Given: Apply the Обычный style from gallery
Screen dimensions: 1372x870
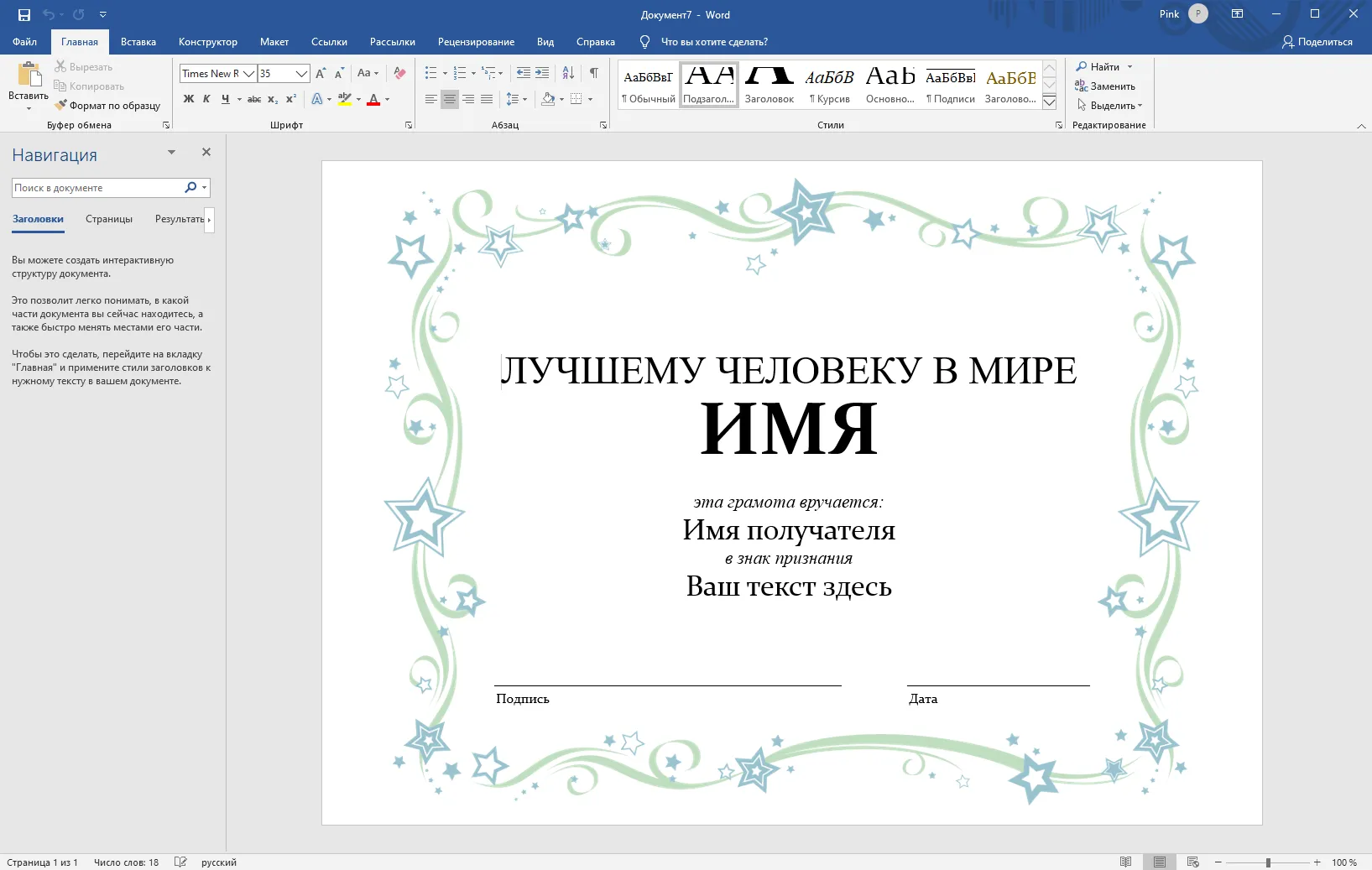Looking at the screenshot, I should [x=649, y=85].
